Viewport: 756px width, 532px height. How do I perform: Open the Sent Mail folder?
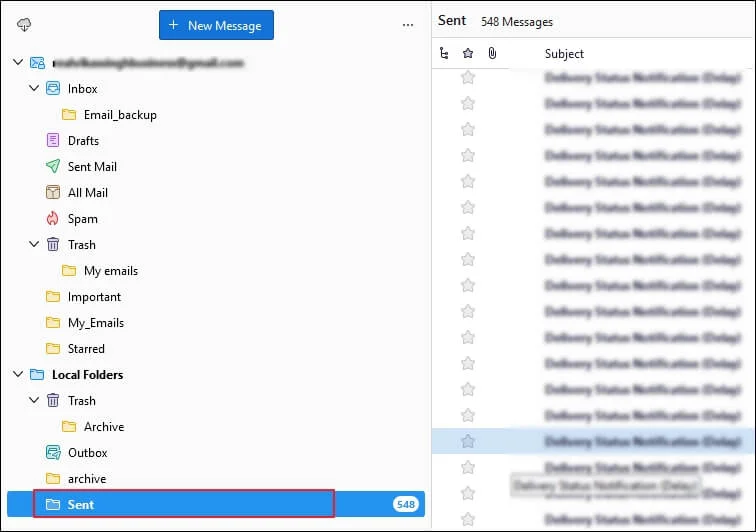click(92, 167)
